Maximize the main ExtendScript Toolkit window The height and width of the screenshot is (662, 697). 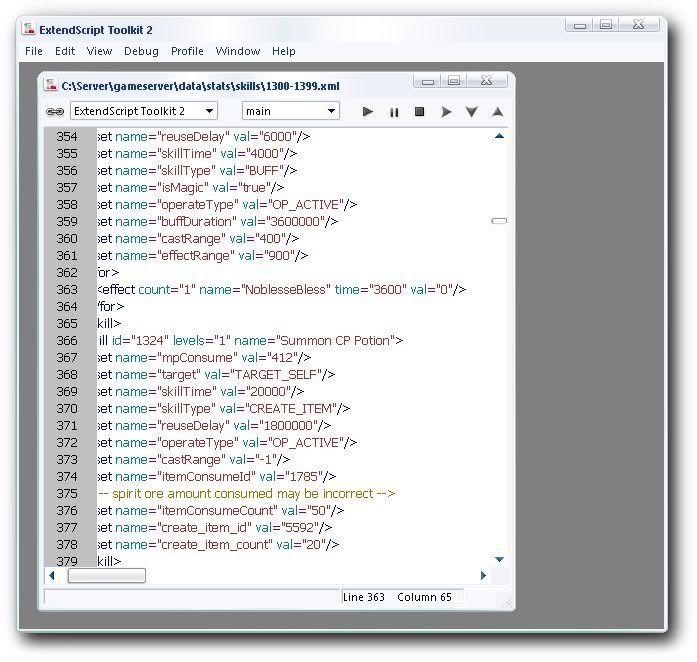606,25
